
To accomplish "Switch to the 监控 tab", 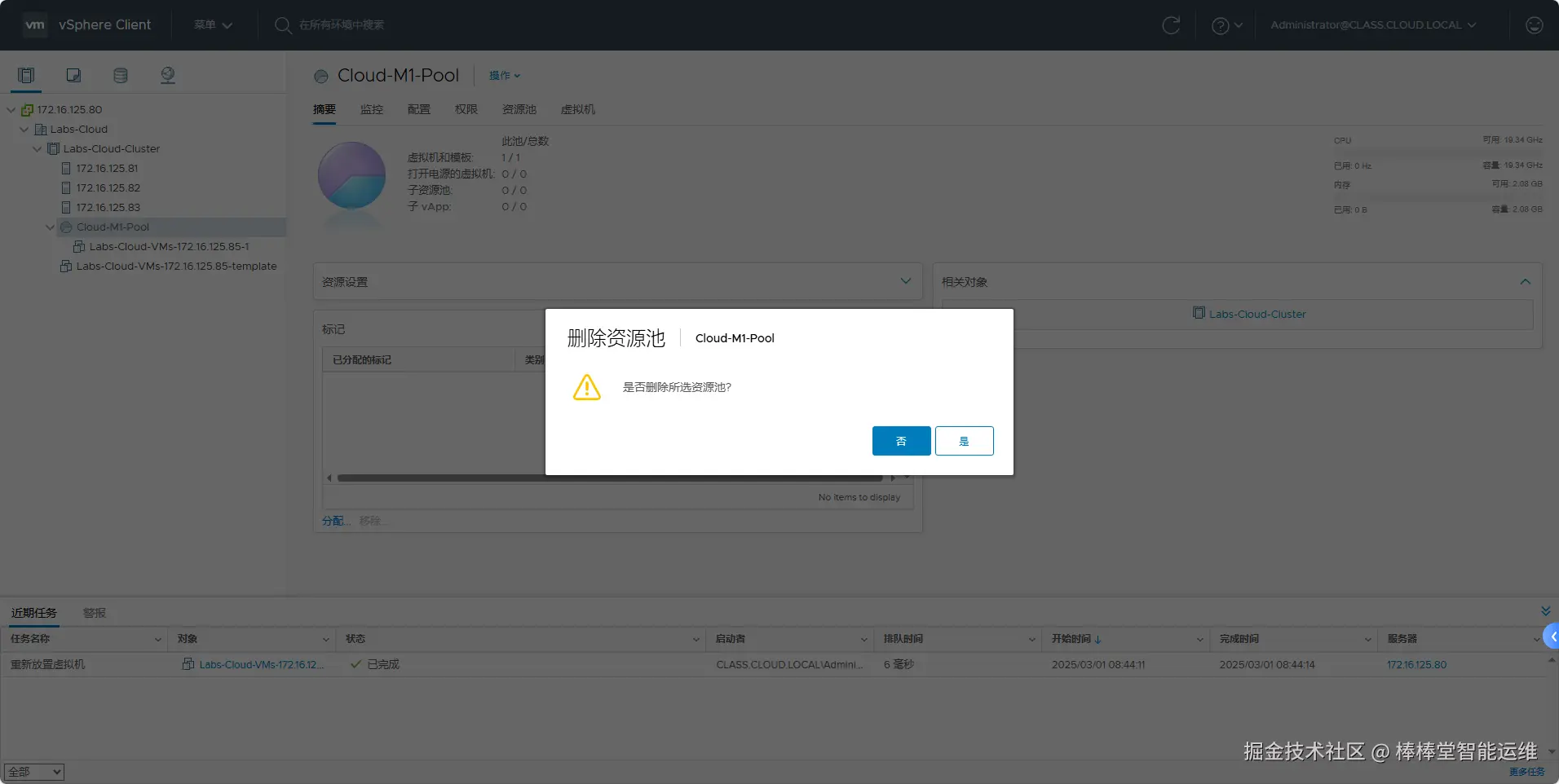I will tap(372, 109).
